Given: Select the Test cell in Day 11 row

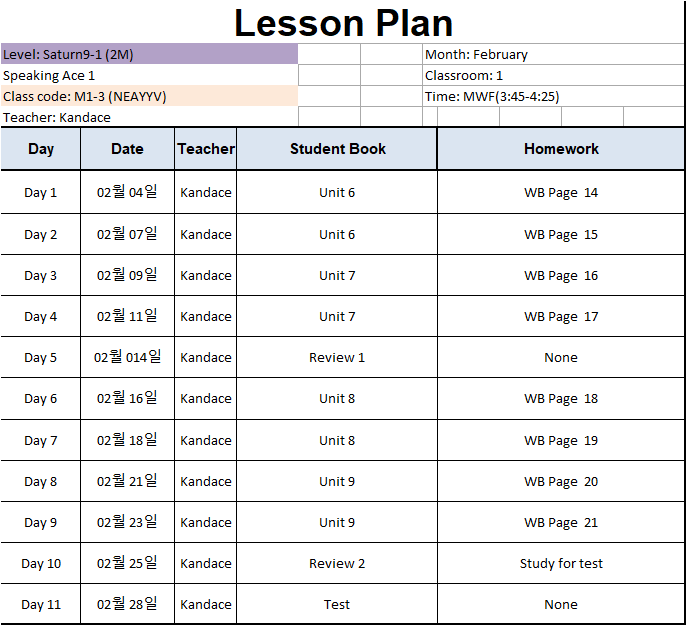Looking at the screenshot, I should click(337, 604).
